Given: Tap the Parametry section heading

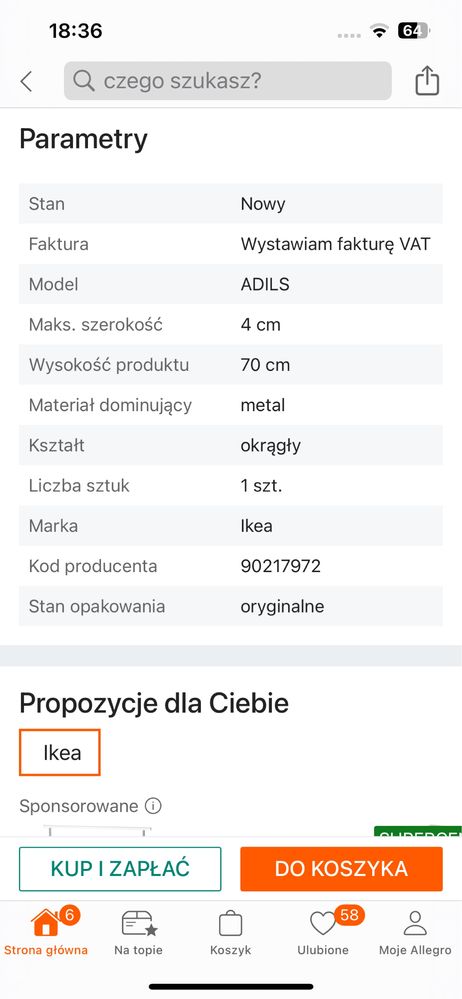Looking at the screenshot, I should coord(83,139).
